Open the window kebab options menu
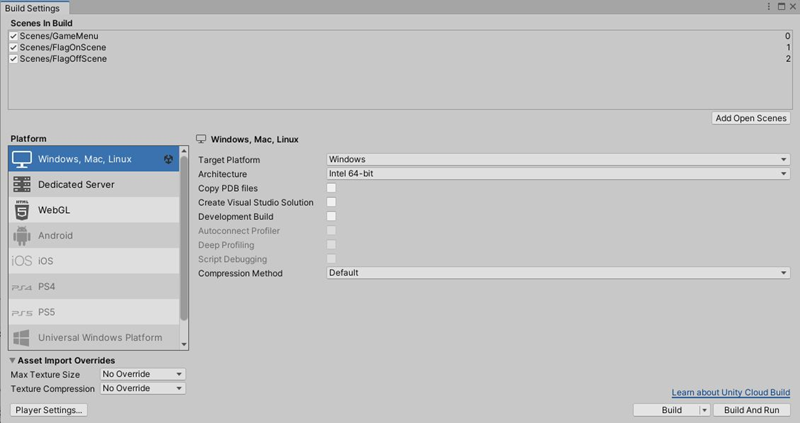800x423 pixels. pos(768,7)
